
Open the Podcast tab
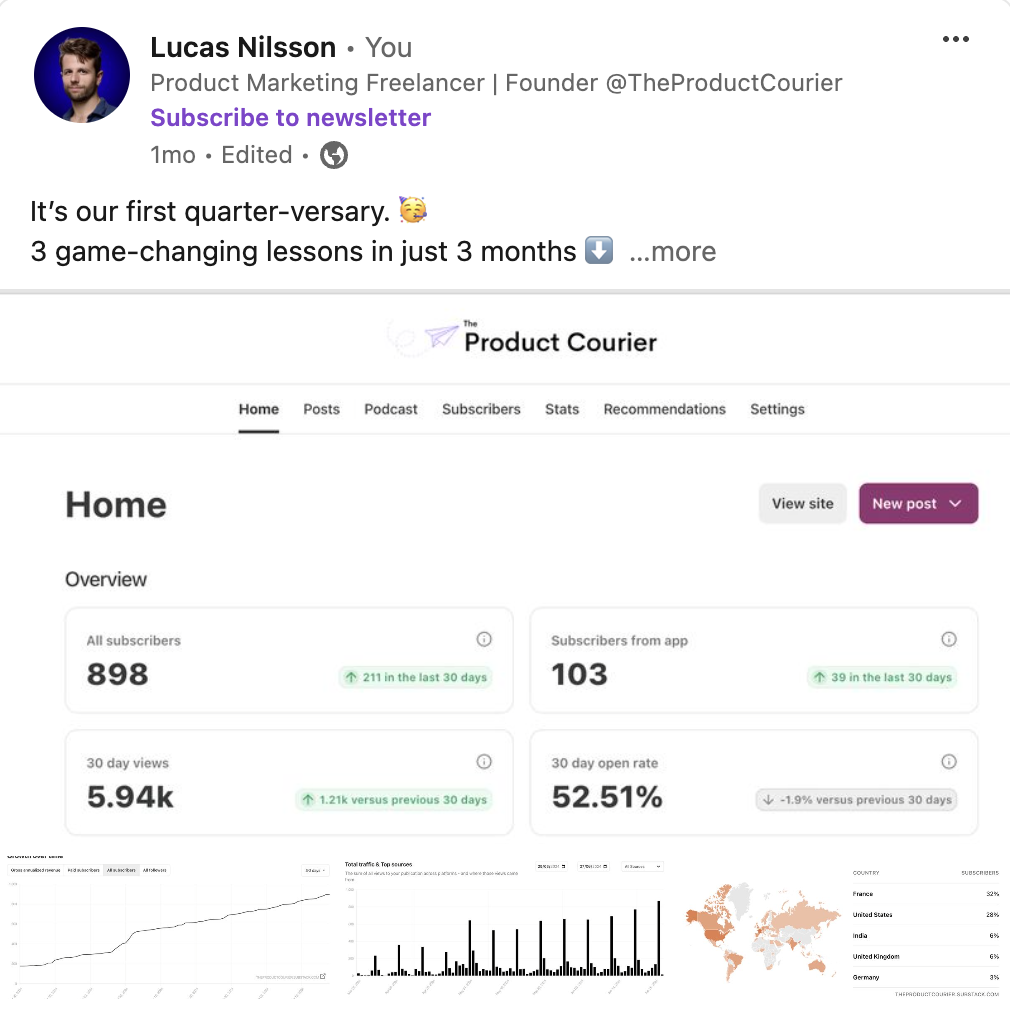pos(390,409)
